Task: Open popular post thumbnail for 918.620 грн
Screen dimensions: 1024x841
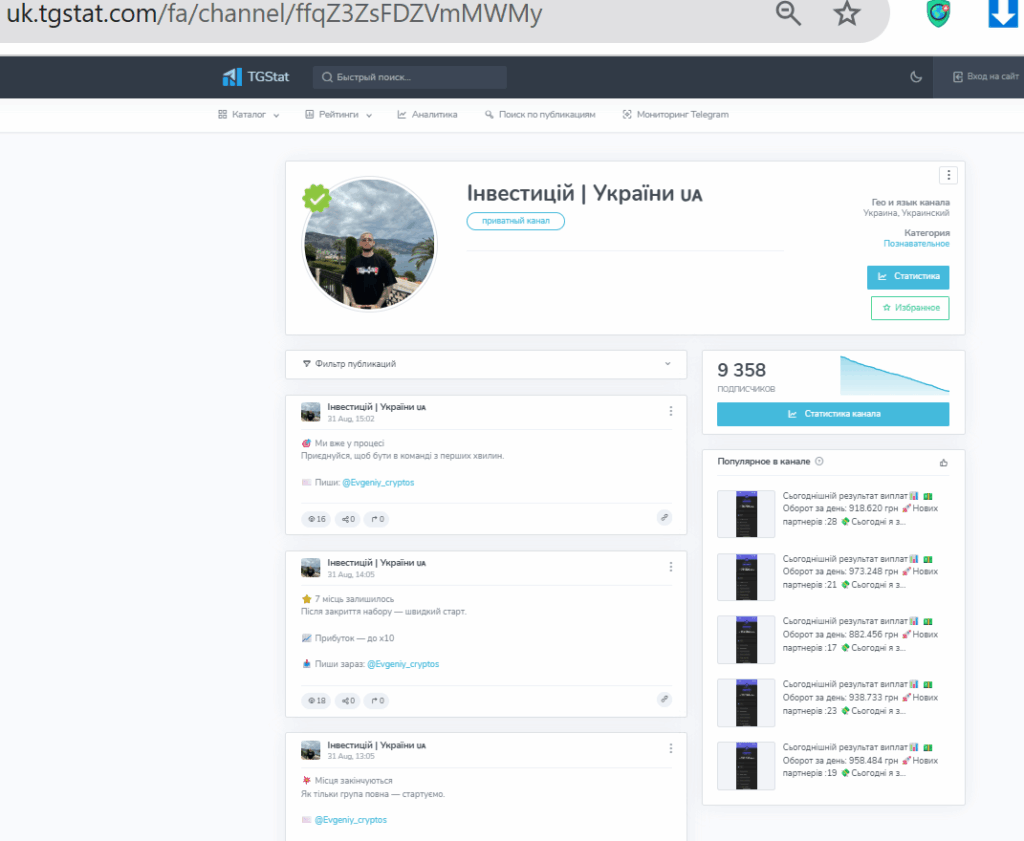Action: coord(746,514)
